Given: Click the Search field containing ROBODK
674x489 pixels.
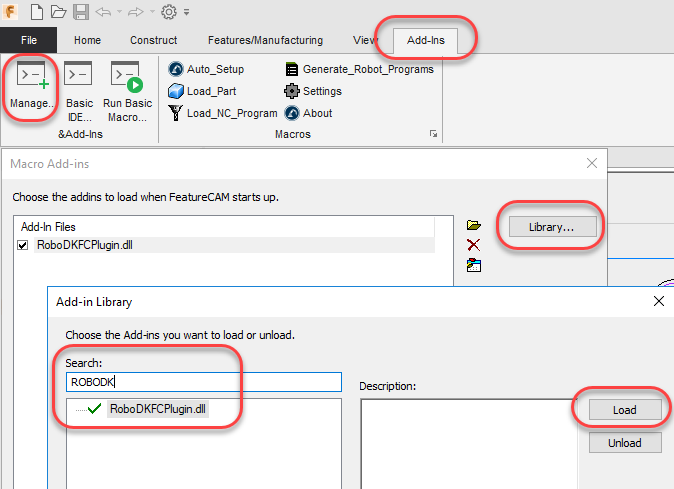Looking at the screenshot, I should [x=203, y=381].
